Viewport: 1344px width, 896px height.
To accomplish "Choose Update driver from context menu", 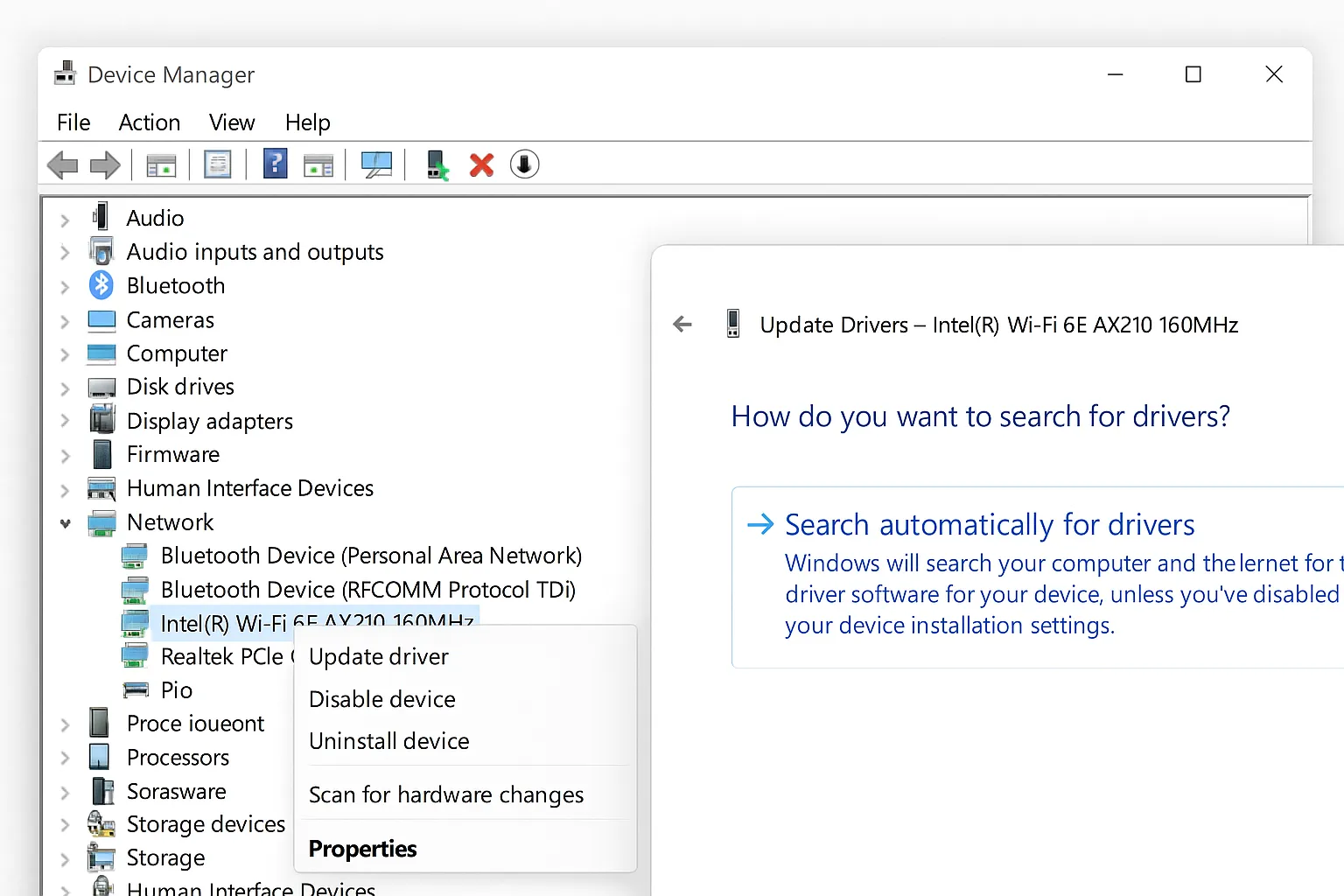I will [x=378, y=657].
